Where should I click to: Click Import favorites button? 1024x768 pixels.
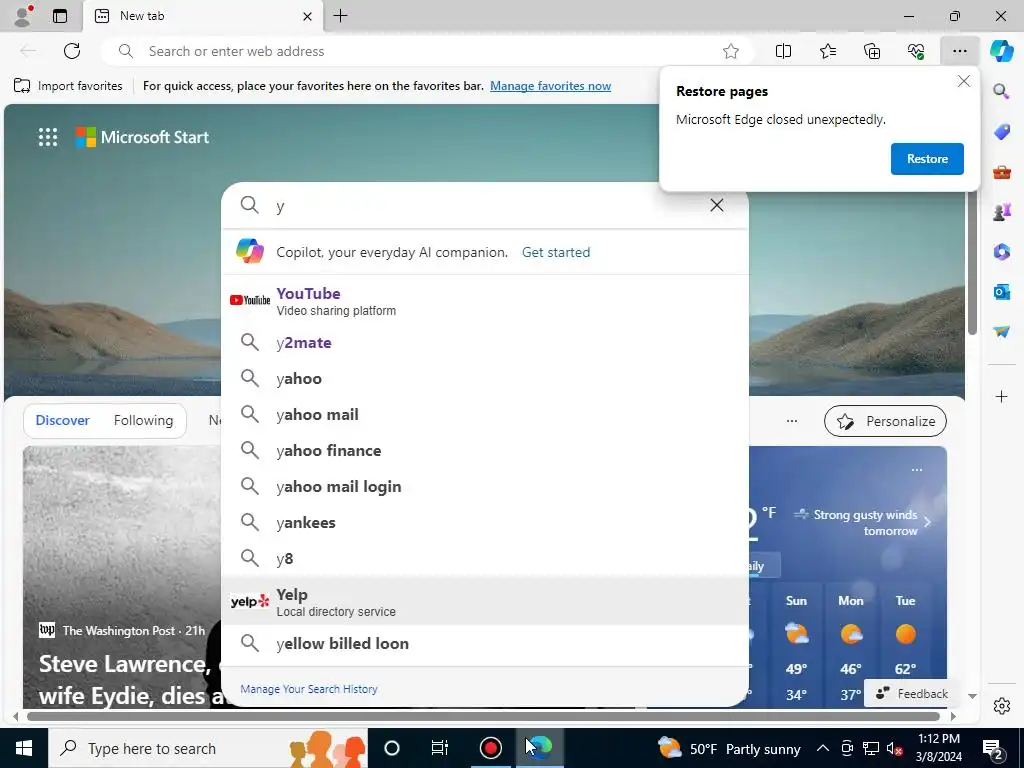click(x=68, y=86)
